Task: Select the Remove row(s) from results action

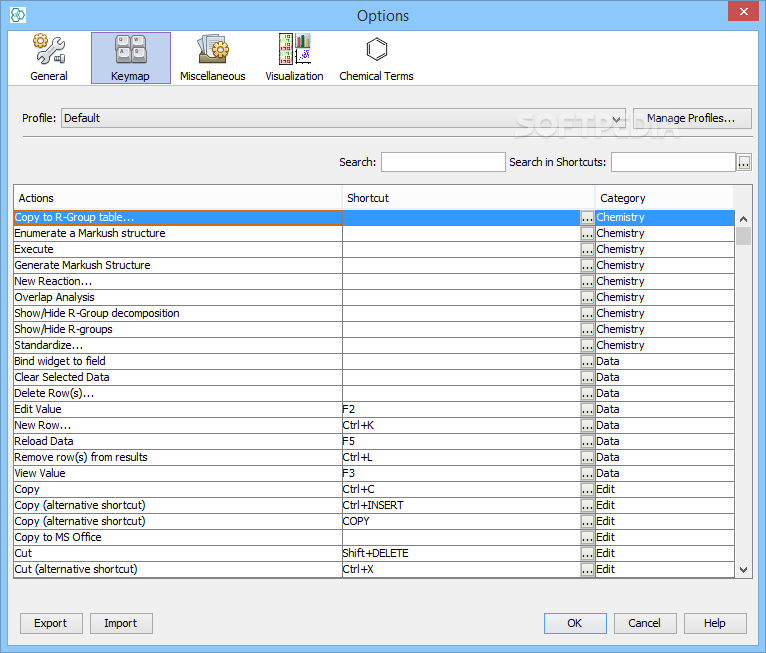Action: (x=178, y=458)
